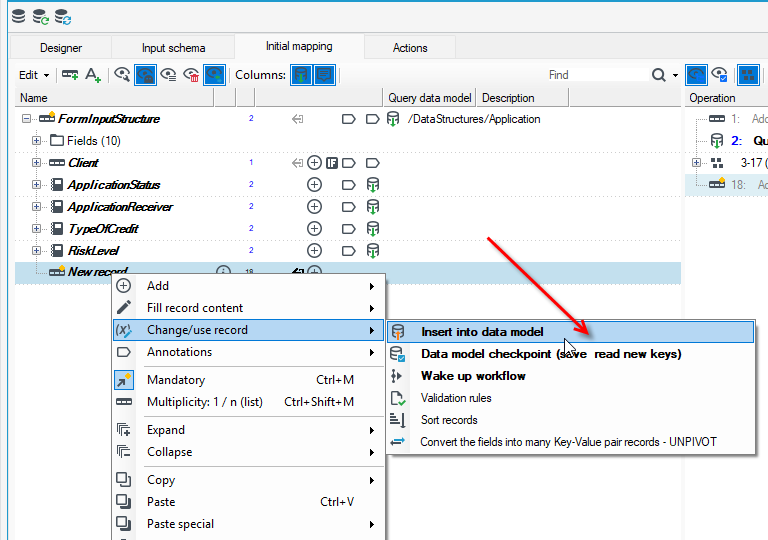Click the eye with magnifier icon
The height and width of the screenshot is (540, 768).
(122, 75)
